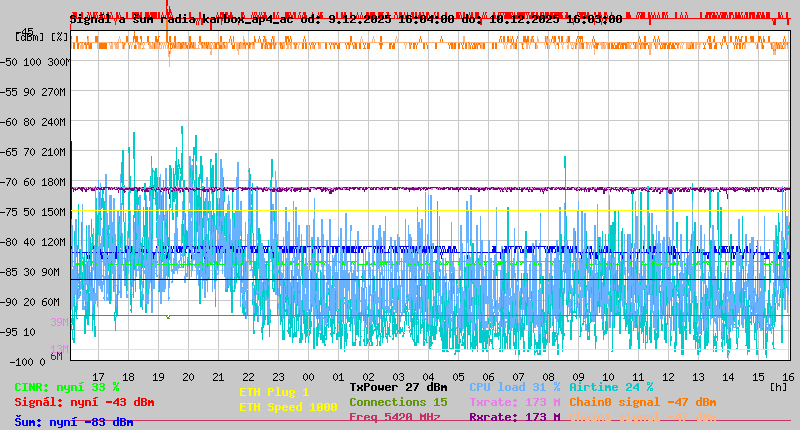Click the TxPower 27 dBm label
Image resolution: width=800 pixels, height=430 pixels.
click(x=398, y=386)
